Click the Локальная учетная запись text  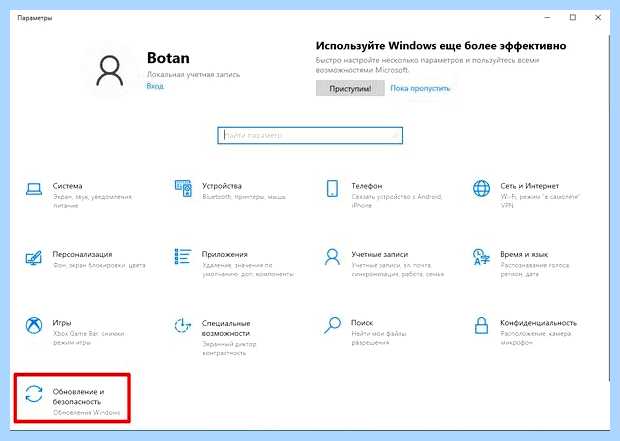click(193, 74)
